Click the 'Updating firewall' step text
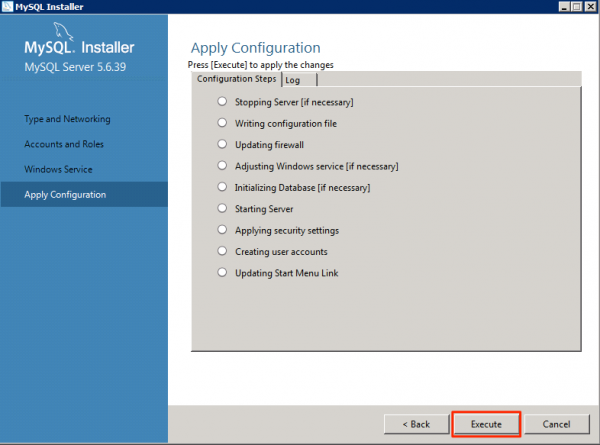This screenshot has width=600, height=445. (x=269, y=145)
